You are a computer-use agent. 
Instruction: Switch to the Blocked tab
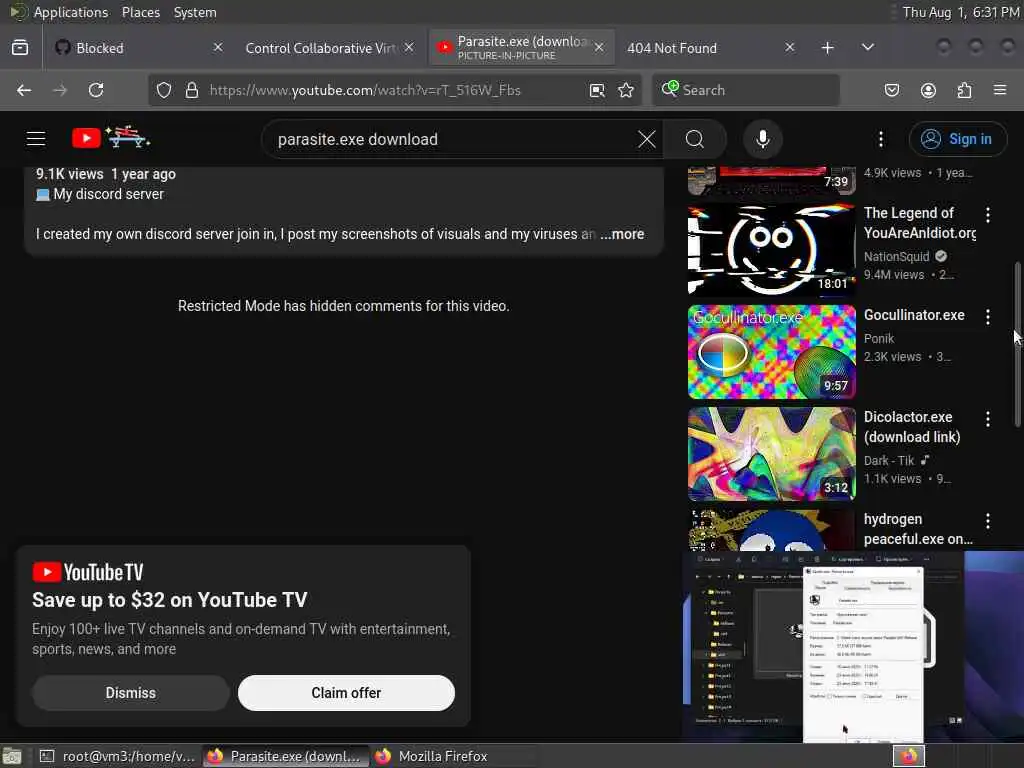(137, 48)
